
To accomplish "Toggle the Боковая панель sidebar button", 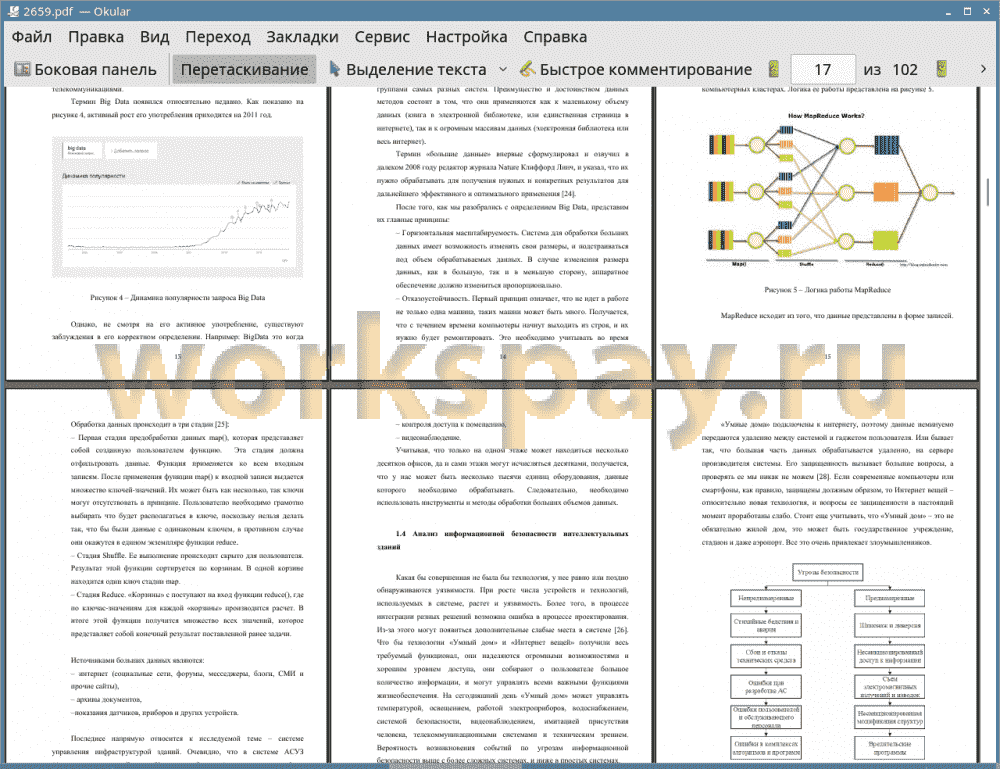I will click(x=85, y=69).
